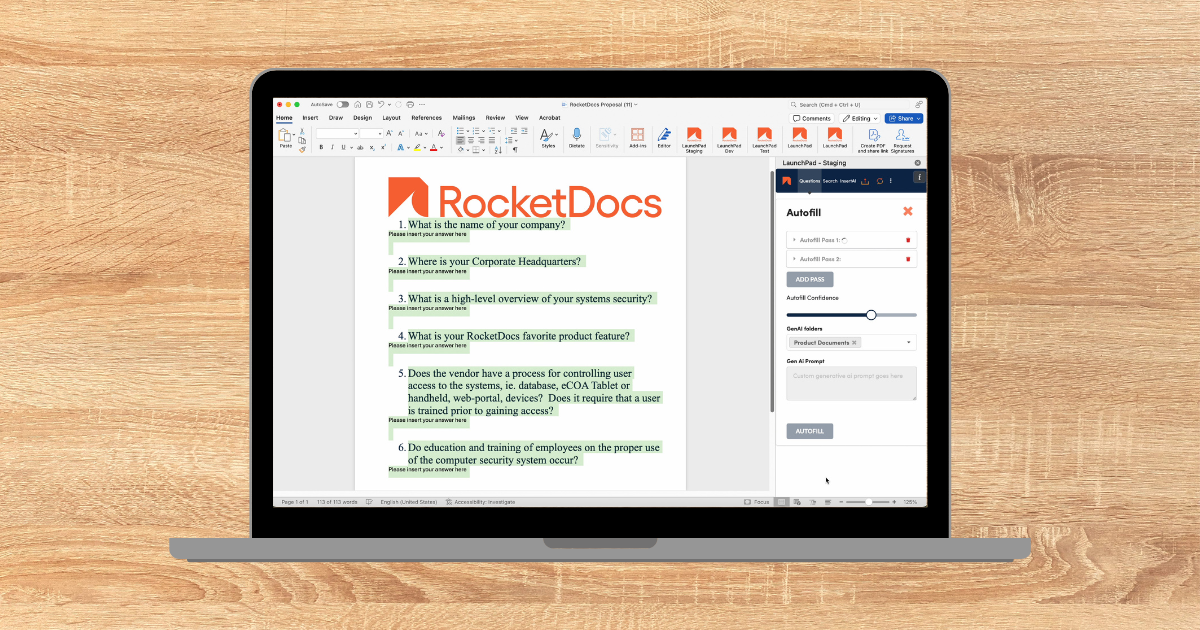Image resolution: width=1200 pixels, height=630 pixels.
Task: Click the Gen AI Prompt text field
Action: point(852,383)
